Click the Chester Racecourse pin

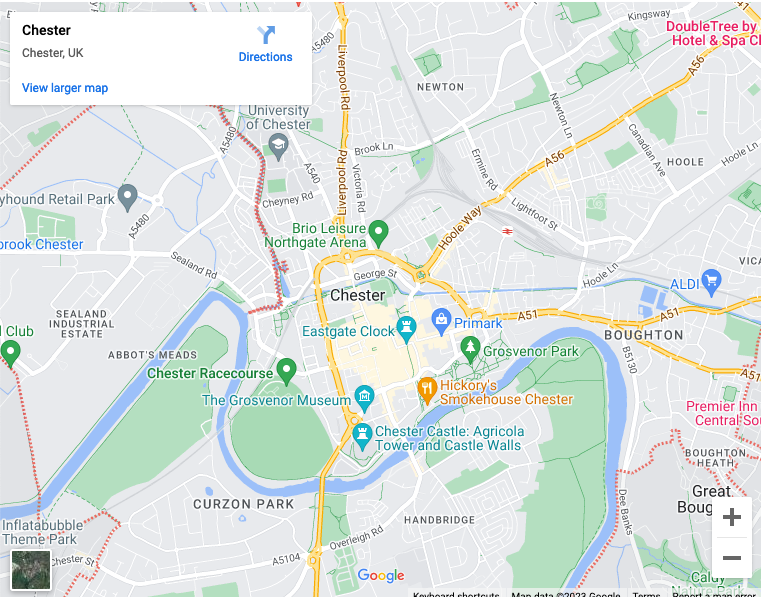click(286, 371)
